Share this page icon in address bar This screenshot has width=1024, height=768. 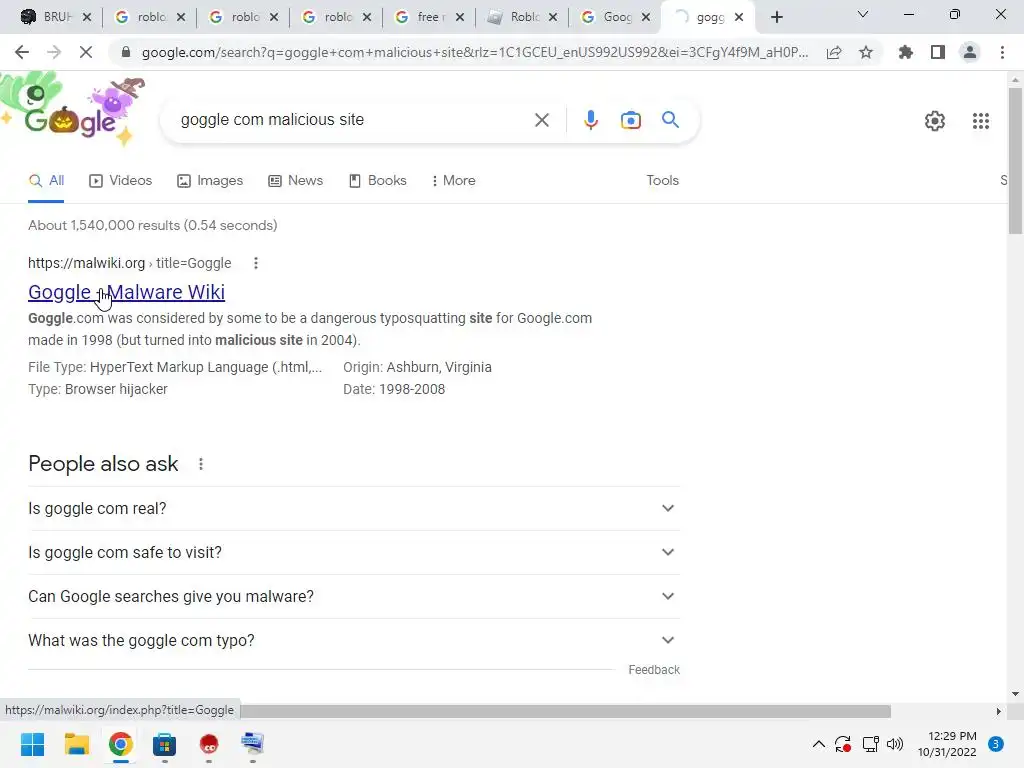pyautogui.click(x=834, y=52)
